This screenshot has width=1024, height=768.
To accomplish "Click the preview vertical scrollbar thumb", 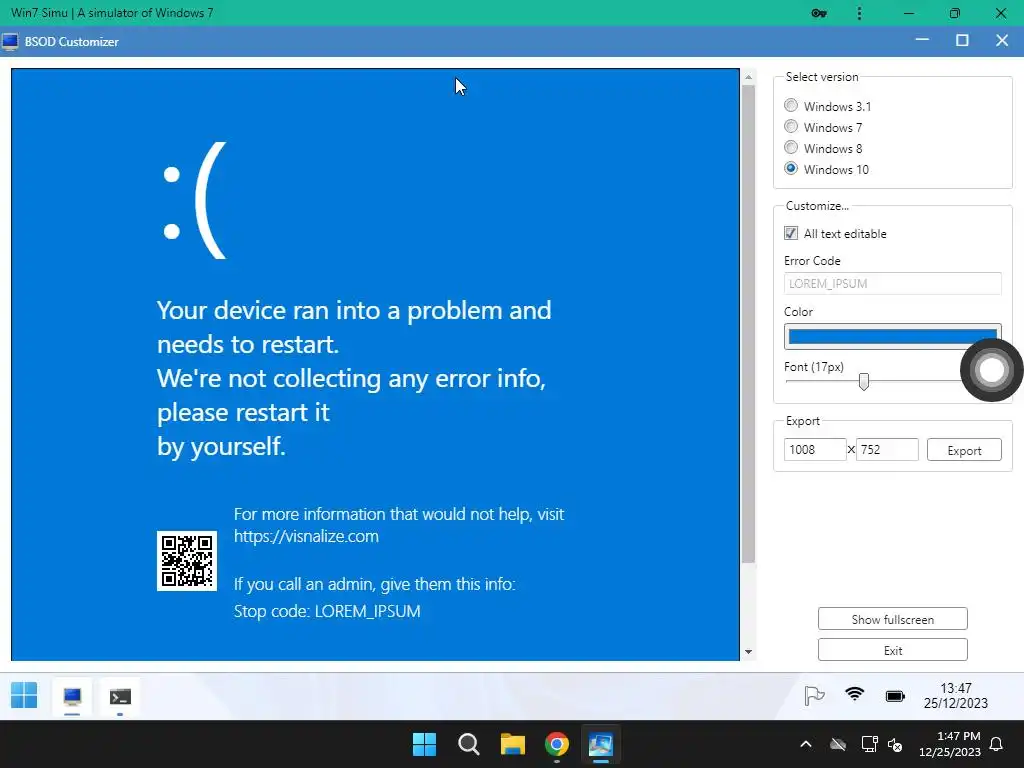I will click(748, 323).
